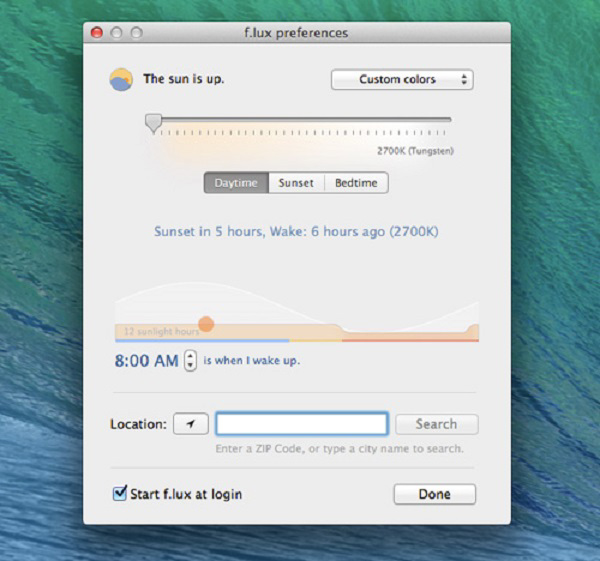This screenshot has height=561, width=600.
Task: Select the Daytime tab
Action: 236,183
